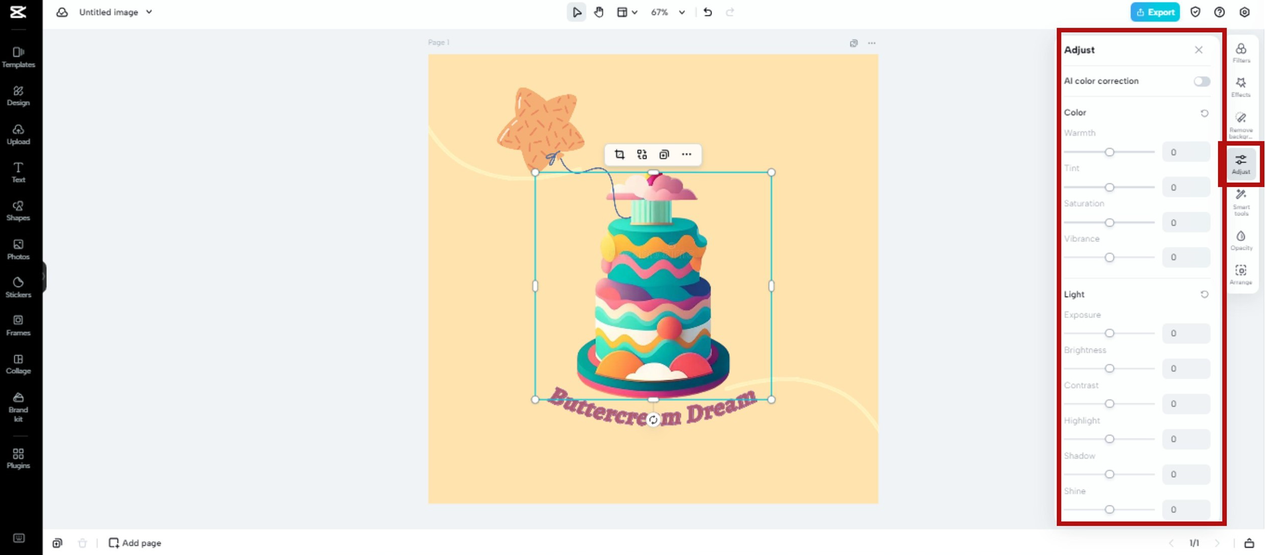Image resolution: width=1265 pixels, height=555 pixels.
Task: Open the Templates panel
Action: tap(19, 57)
